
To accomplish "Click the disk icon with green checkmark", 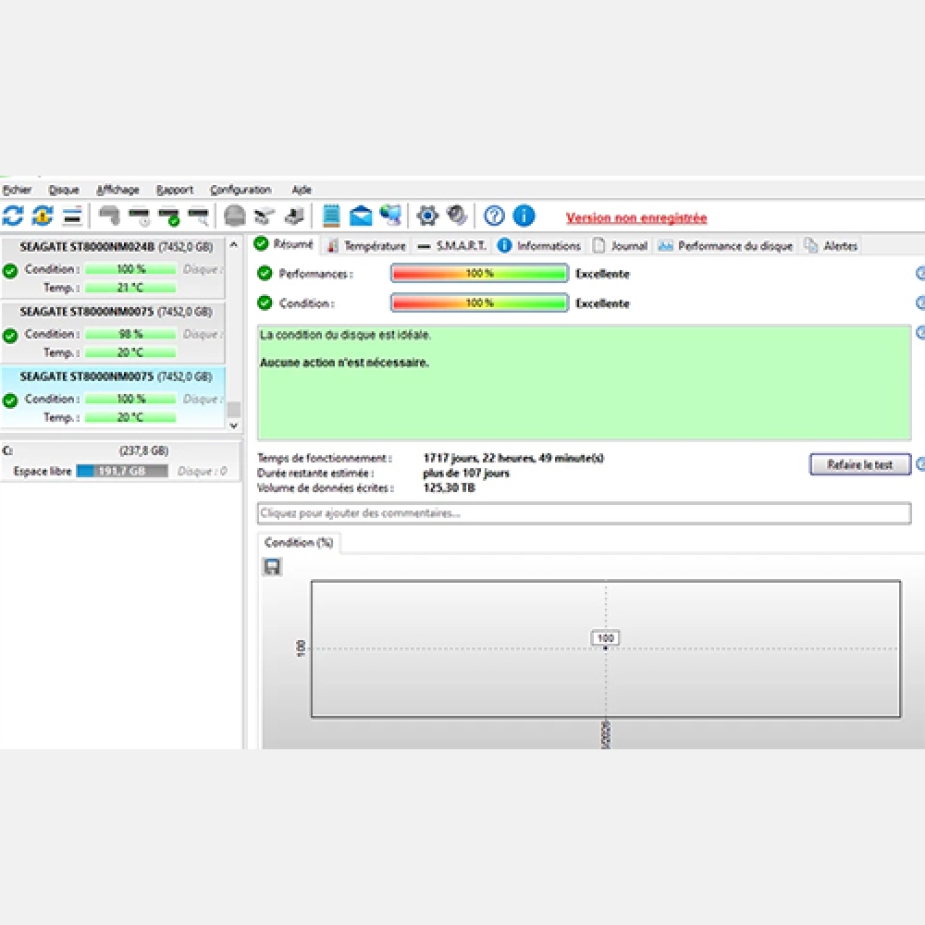I will (x=169, y=217).
